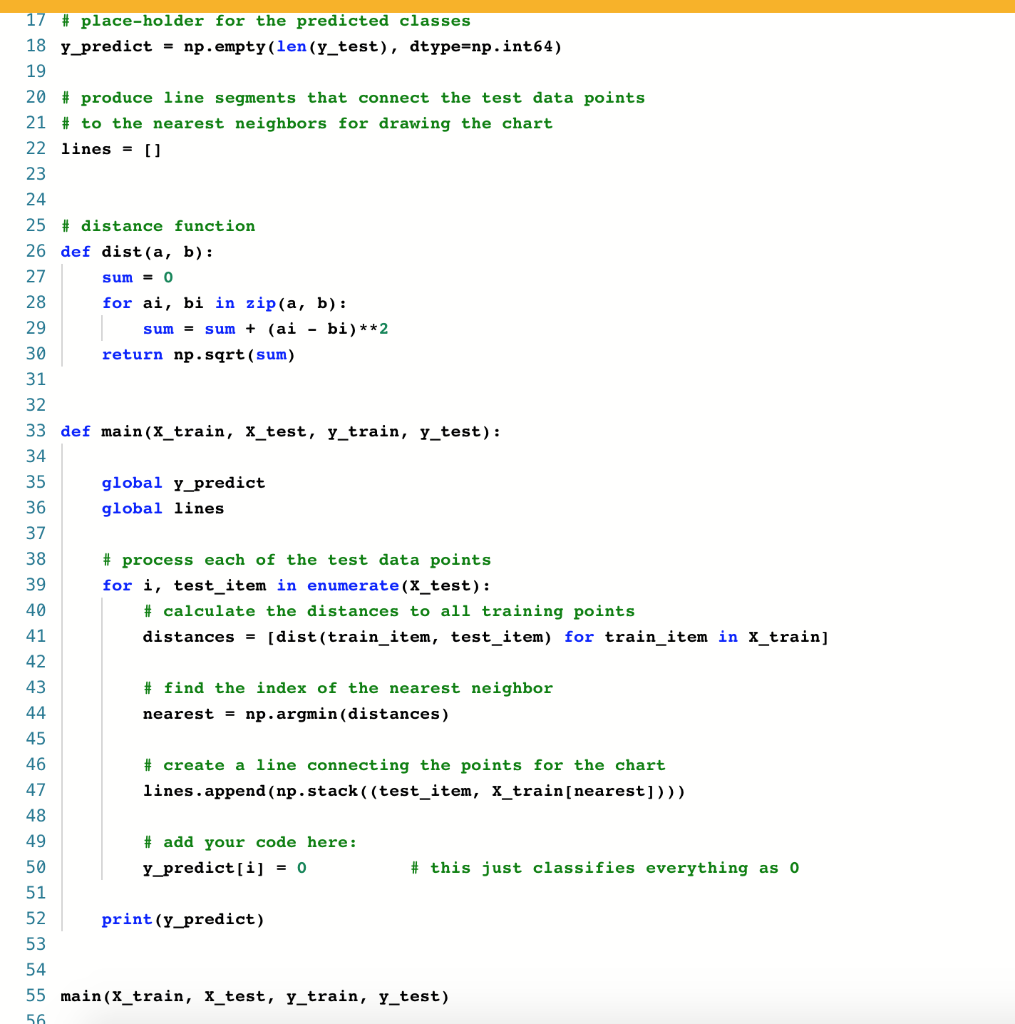Click the global y_predict statement on line 35
This screenshot has height=1024, width=1015.
[182, 482]
